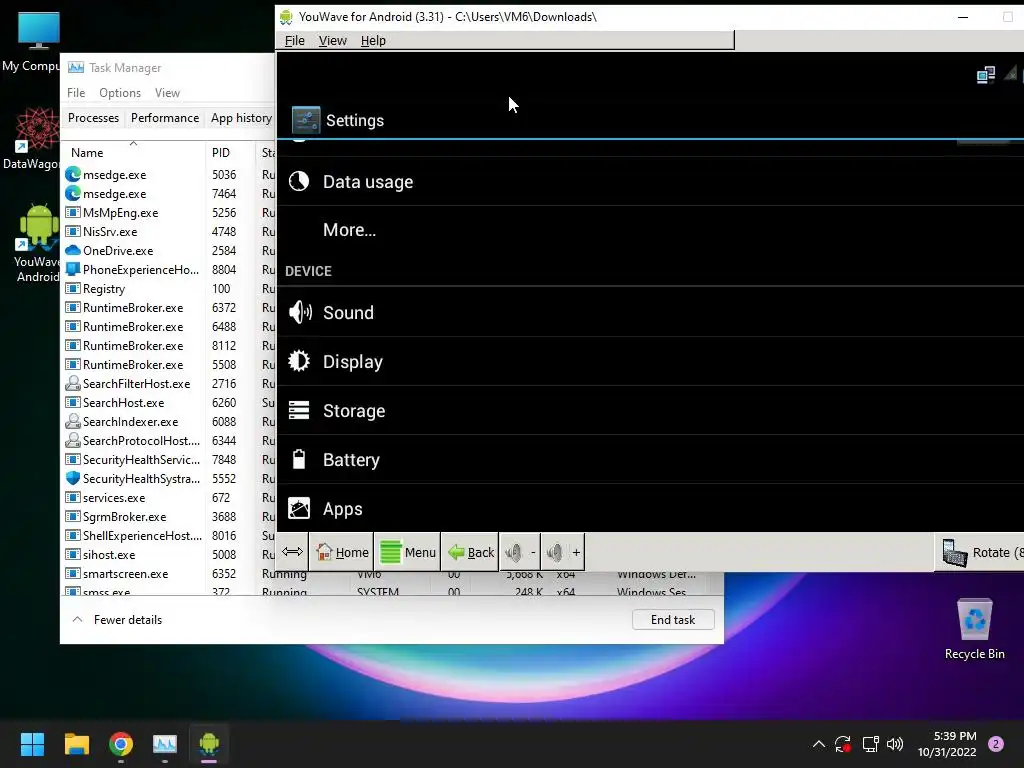Screen dimensions: 1024x768
Task: Open volume control in system tray
Action: tap(895, 744)
